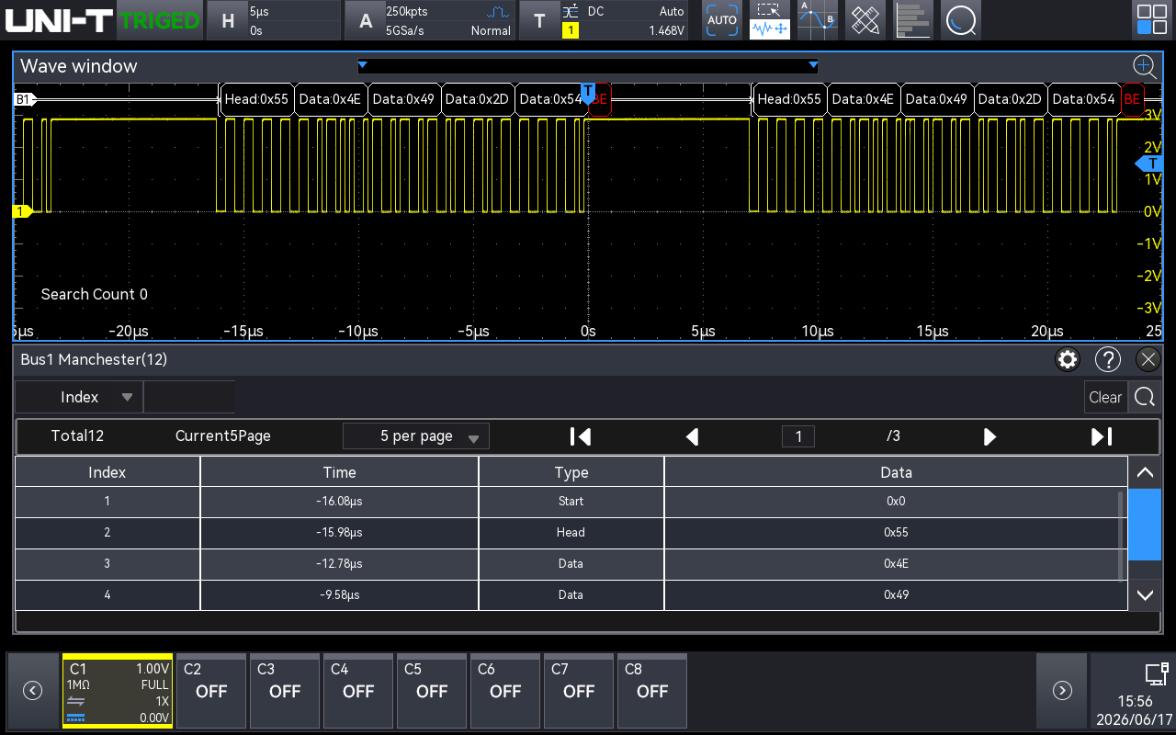Open the four-square window layout menu

point(1152,20)
